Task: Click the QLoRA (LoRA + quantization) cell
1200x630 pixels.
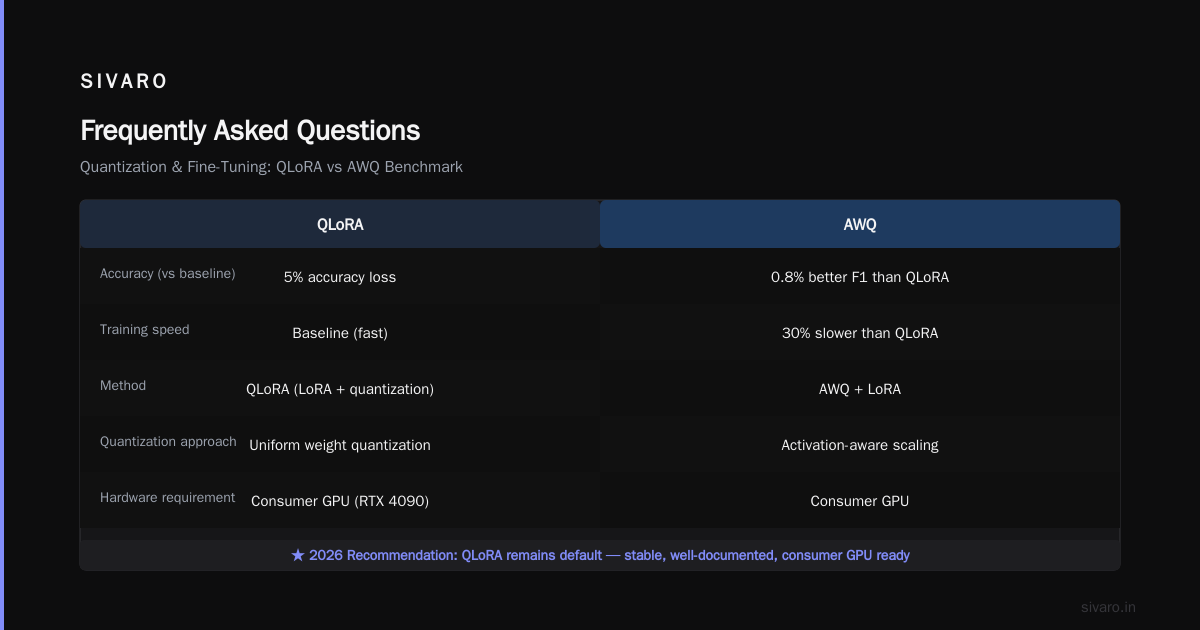Action: click(x=340, y=389)
